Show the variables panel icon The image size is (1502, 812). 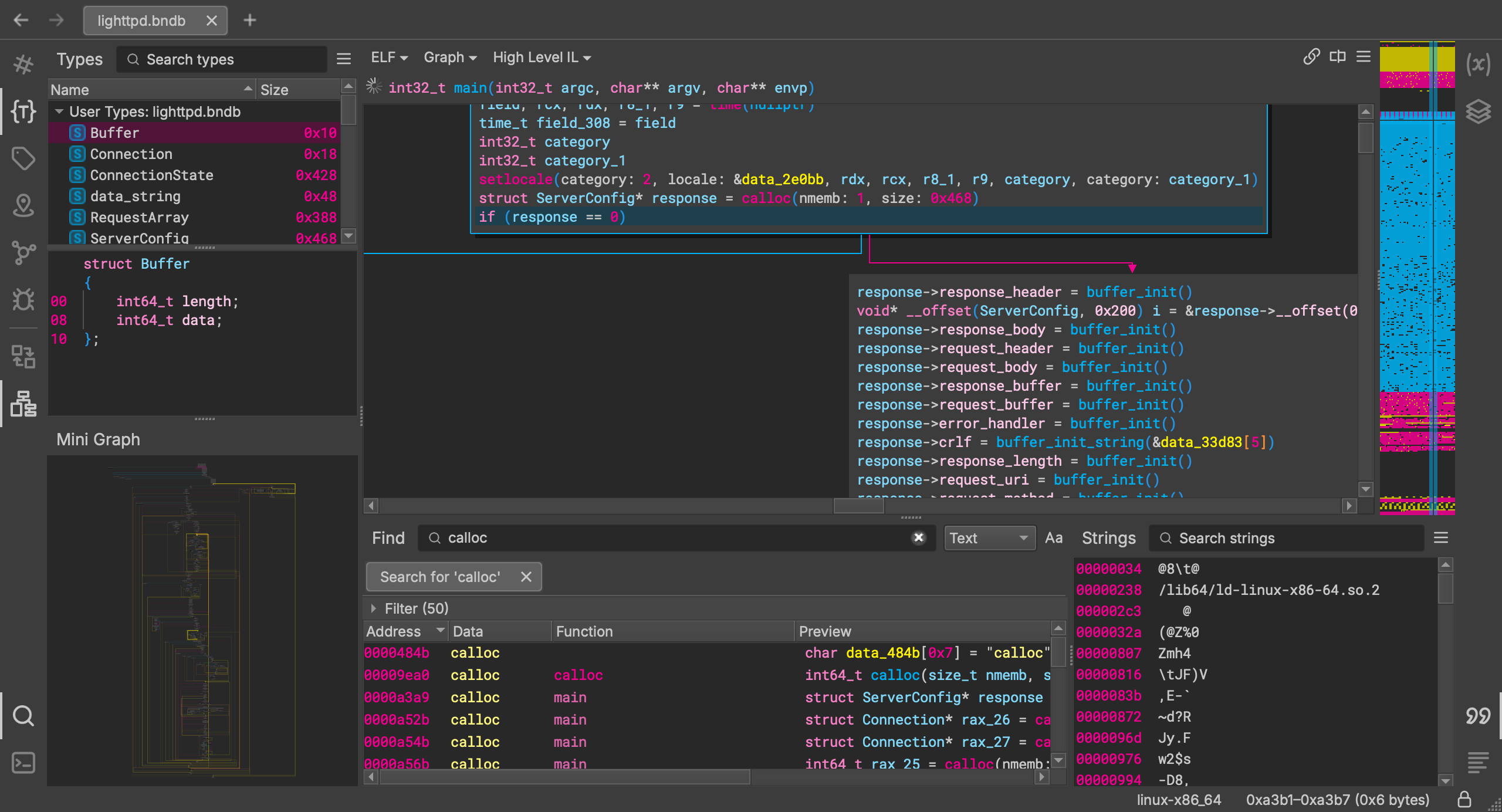[1477, 64]
